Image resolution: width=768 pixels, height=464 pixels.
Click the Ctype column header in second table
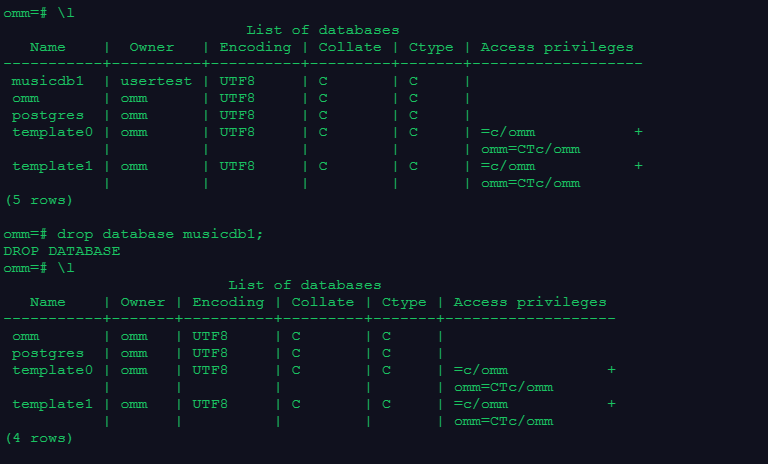tap(404, 302)
